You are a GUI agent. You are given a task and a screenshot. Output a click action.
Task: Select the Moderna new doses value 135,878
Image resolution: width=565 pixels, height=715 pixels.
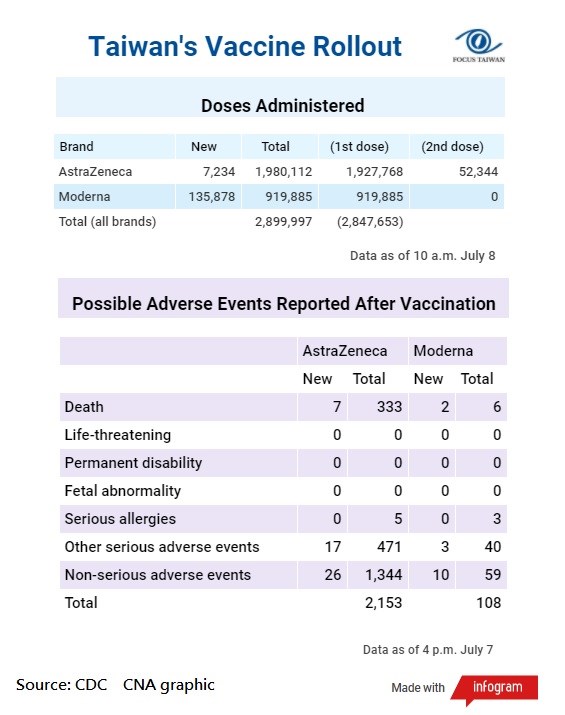(212, 197)
